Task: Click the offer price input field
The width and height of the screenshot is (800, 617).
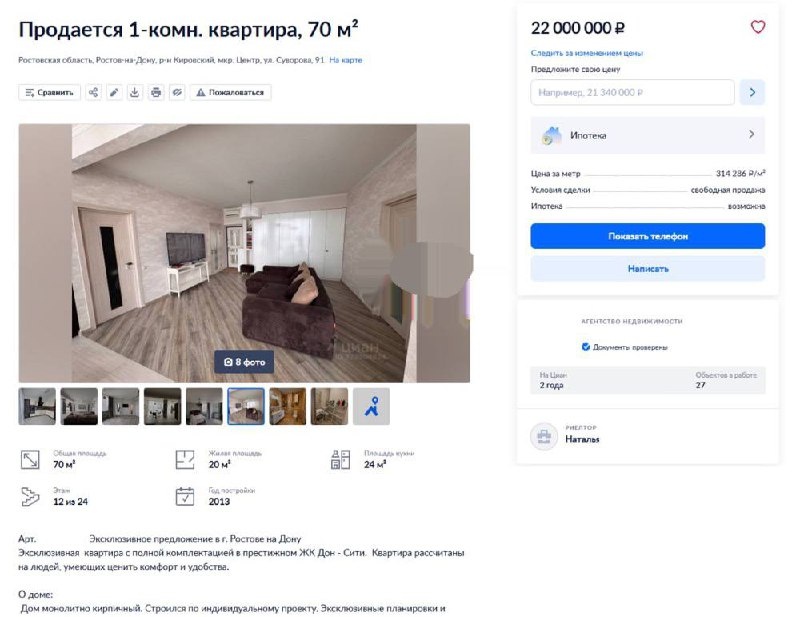Action: [x=632, y=92]
